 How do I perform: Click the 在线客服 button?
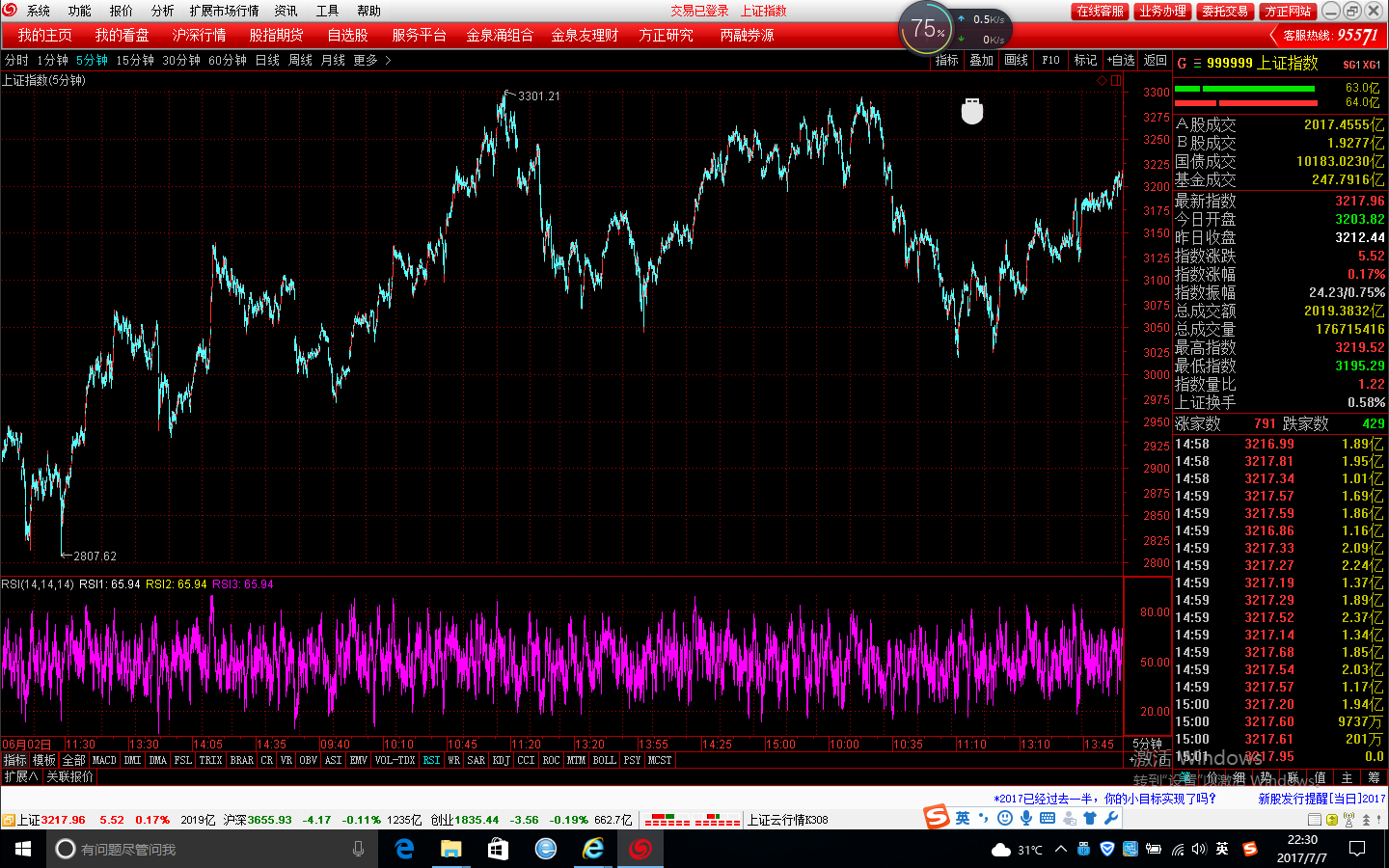pos(1101,11)
